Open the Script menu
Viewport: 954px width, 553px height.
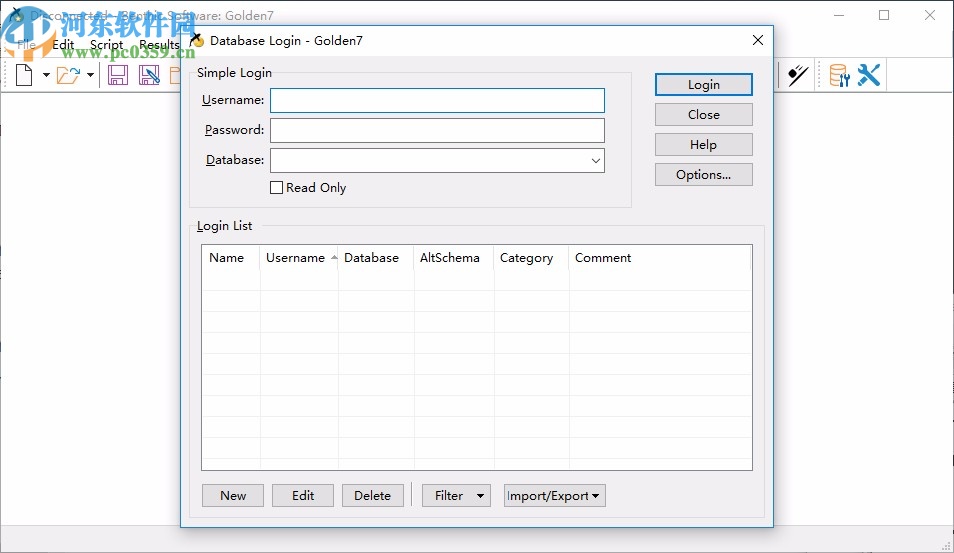106,45
